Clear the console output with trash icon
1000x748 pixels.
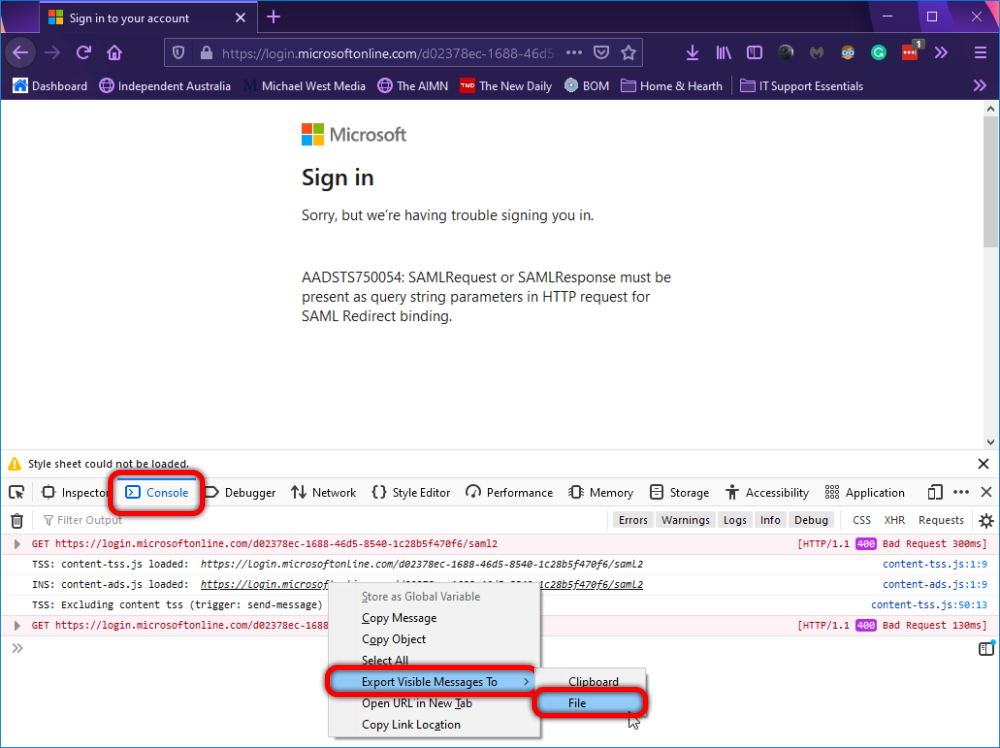[17, 520]
